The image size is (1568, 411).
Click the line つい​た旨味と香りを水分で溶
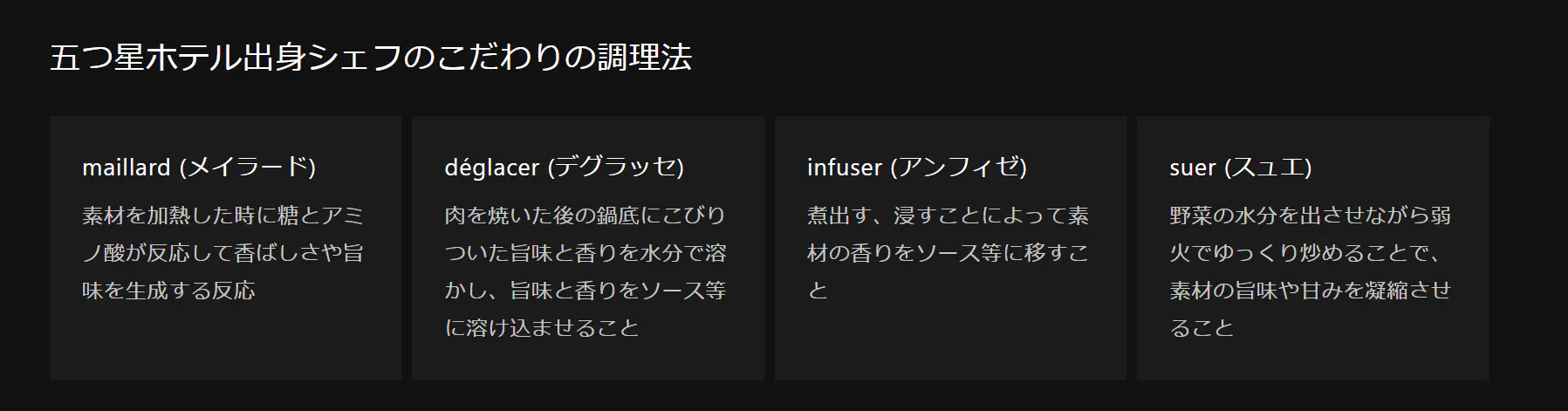tap(585, 253)
